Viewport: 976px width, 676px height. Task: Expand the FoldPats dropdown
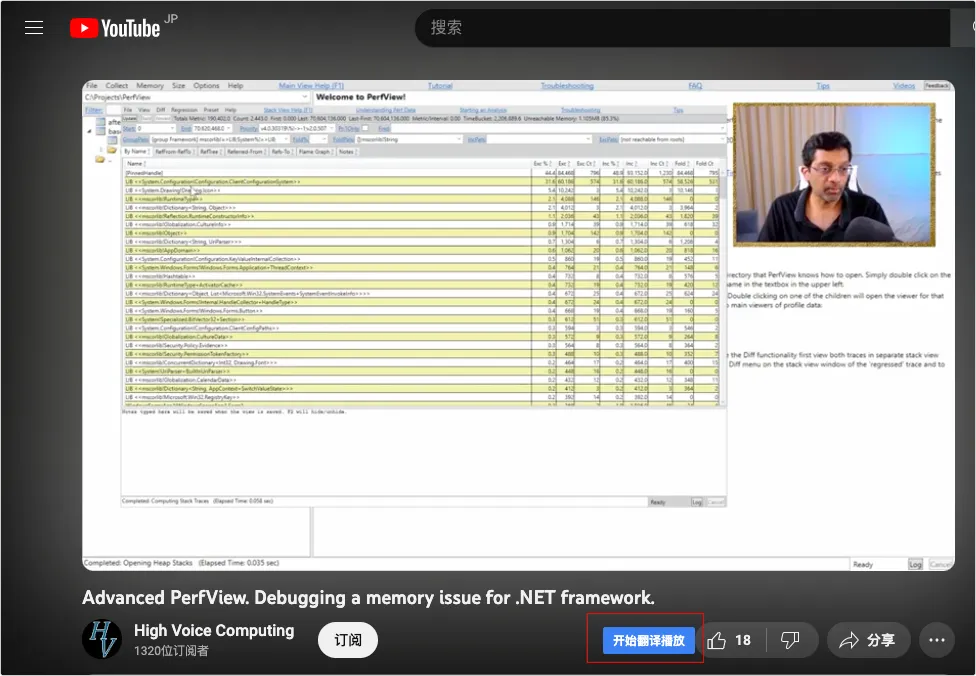[459, 139]
